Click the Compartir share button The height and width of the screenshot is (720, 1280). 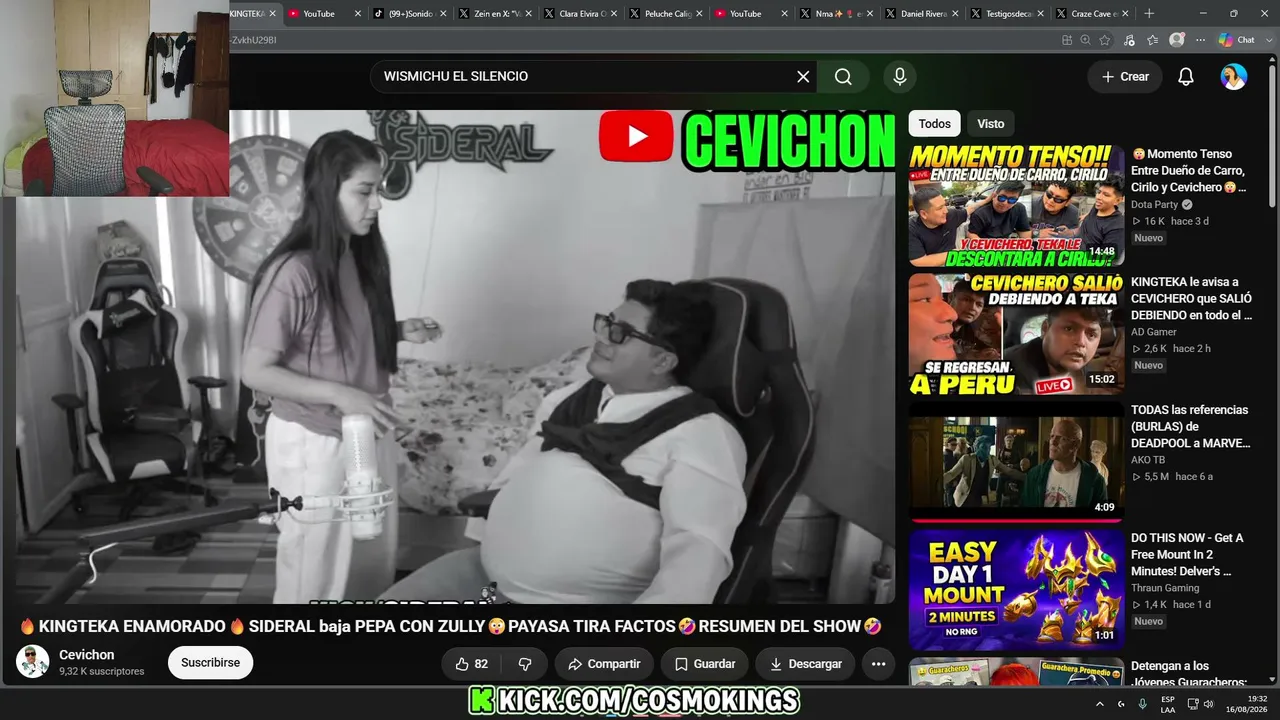604,664
